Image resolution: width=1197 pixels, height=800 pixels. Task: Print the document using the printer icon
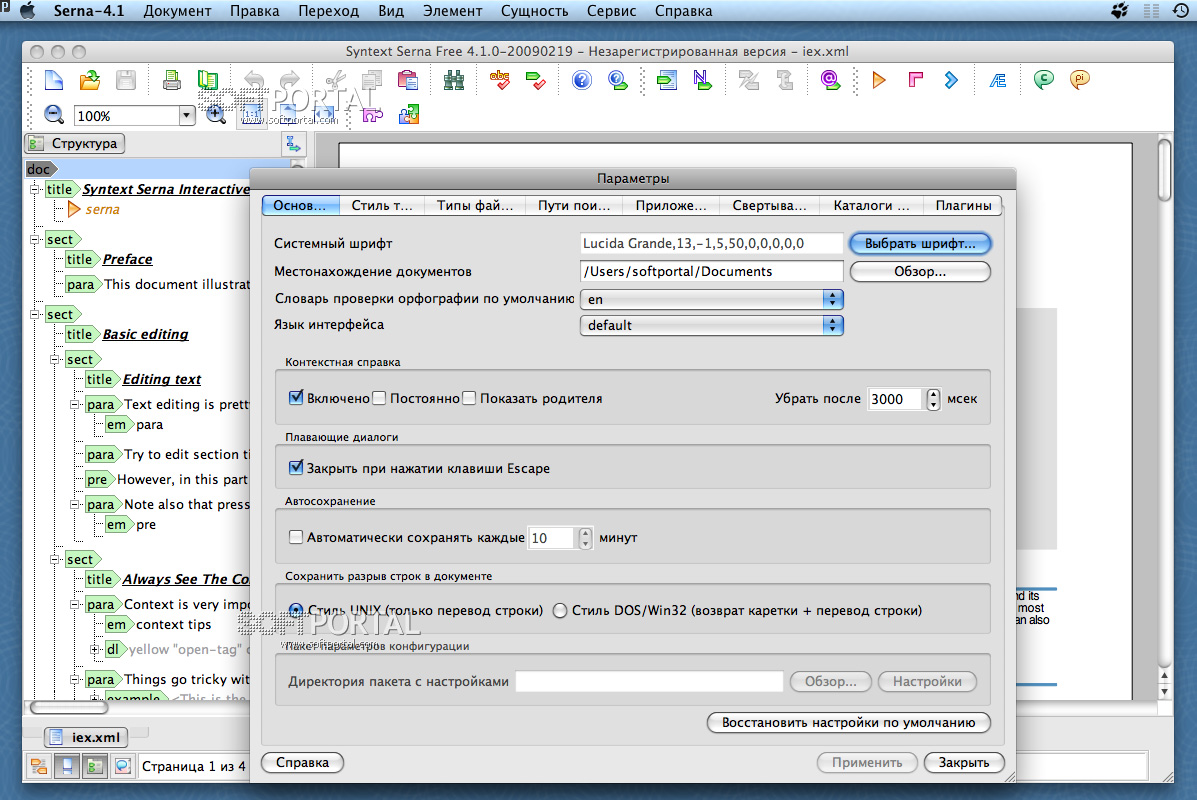click(172, 80)
